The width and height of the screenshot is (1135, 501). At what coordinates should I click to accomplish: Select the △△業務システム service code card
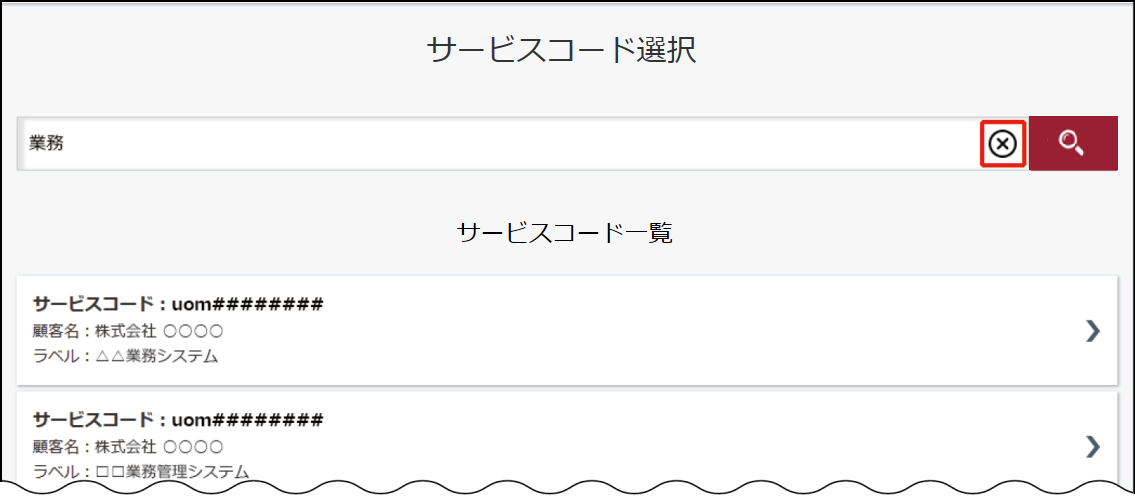click(567, 330)
